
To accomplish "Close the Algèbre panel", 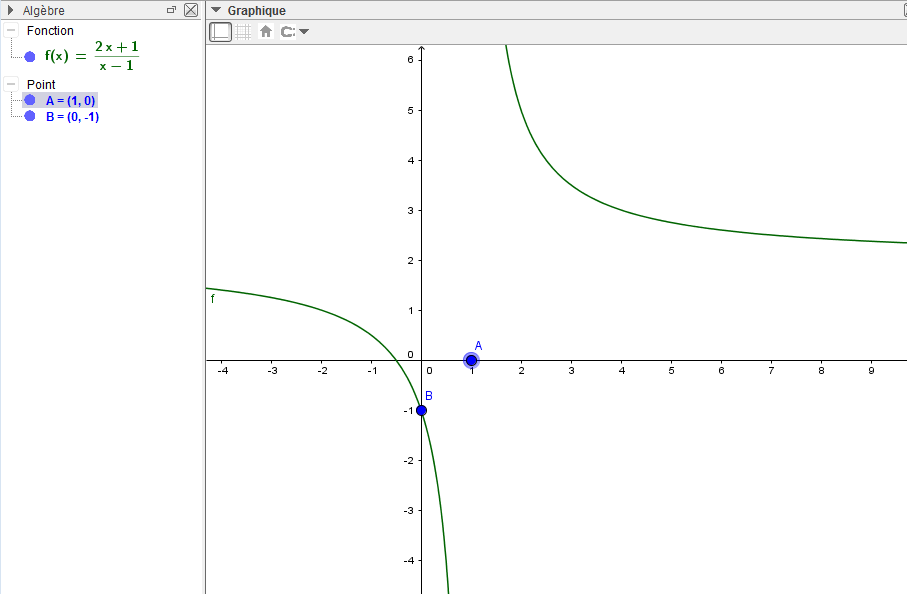I will click(x=191, y=10).
